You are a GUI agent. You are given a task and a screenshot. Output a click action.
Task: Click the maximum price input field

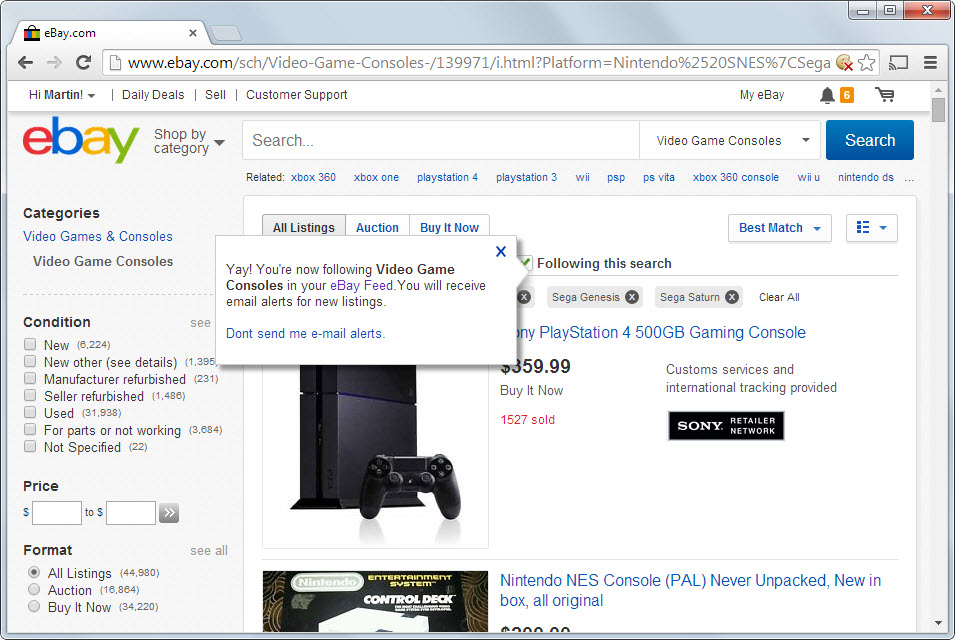pyautogui.click(x=131, y=513)
